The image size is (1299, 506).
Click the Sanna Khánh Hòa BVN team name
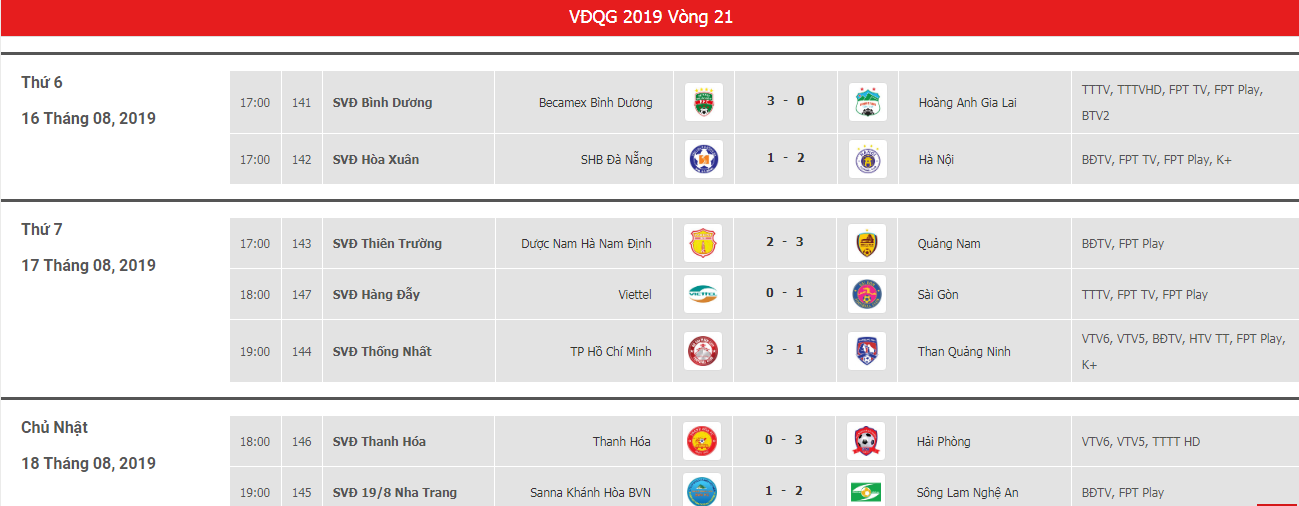591,492
